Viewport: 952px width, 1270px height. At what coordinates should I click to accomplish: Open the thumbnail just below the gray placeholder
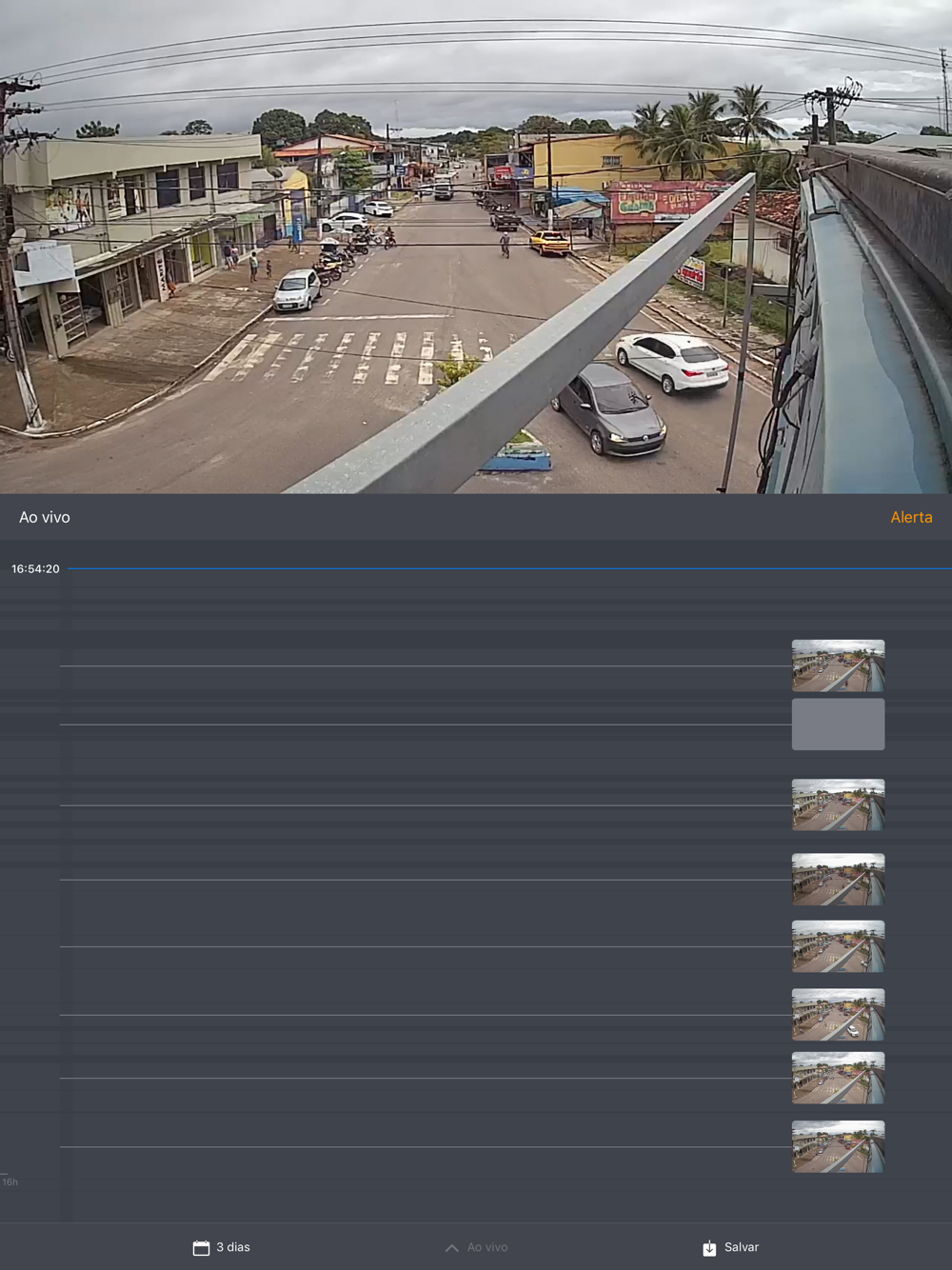(838, 804)
